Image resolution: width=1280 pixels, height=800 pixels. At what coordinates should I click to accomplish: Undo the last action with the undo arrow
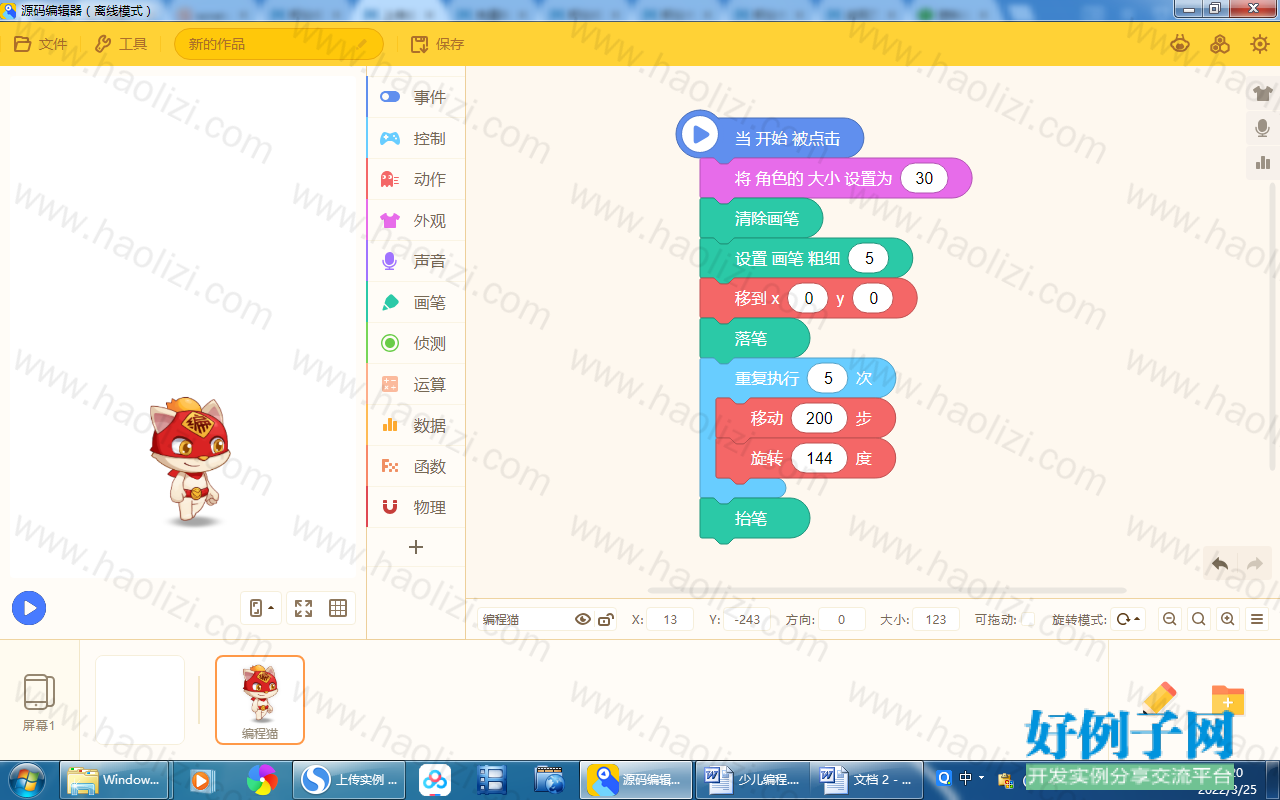coord(1220,564)
